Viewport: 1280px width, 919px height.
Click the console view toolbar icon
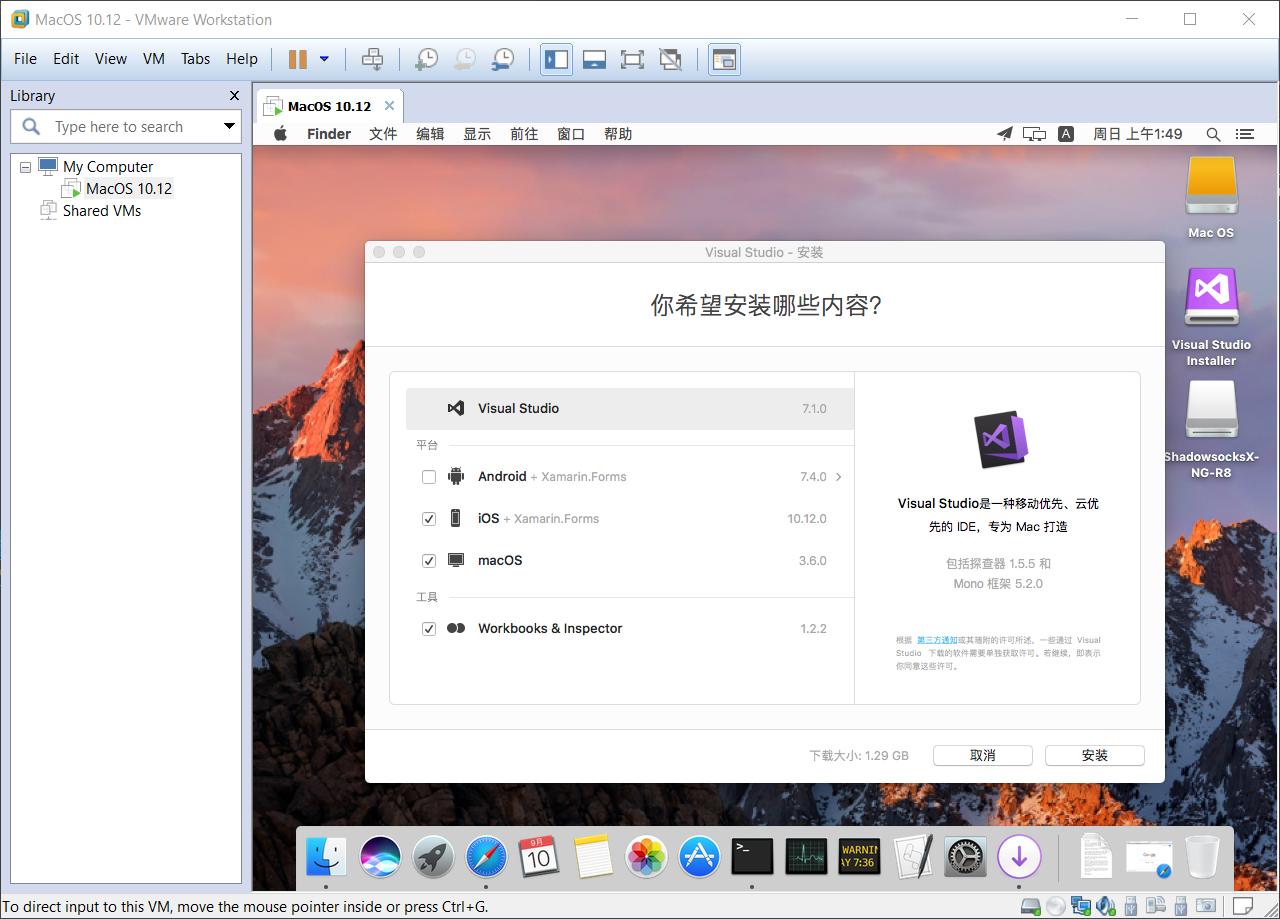tap(724, 59)
